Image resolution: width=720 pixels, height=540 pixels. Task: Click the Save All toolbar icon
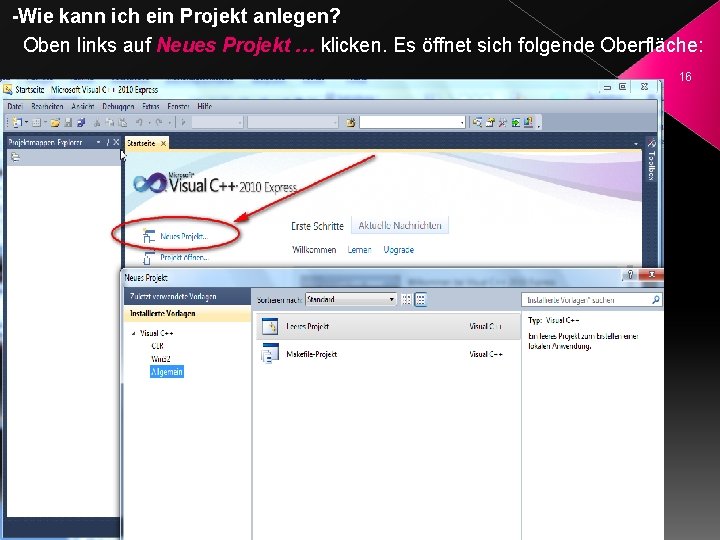pyautogui.click(x=81, y=122)
